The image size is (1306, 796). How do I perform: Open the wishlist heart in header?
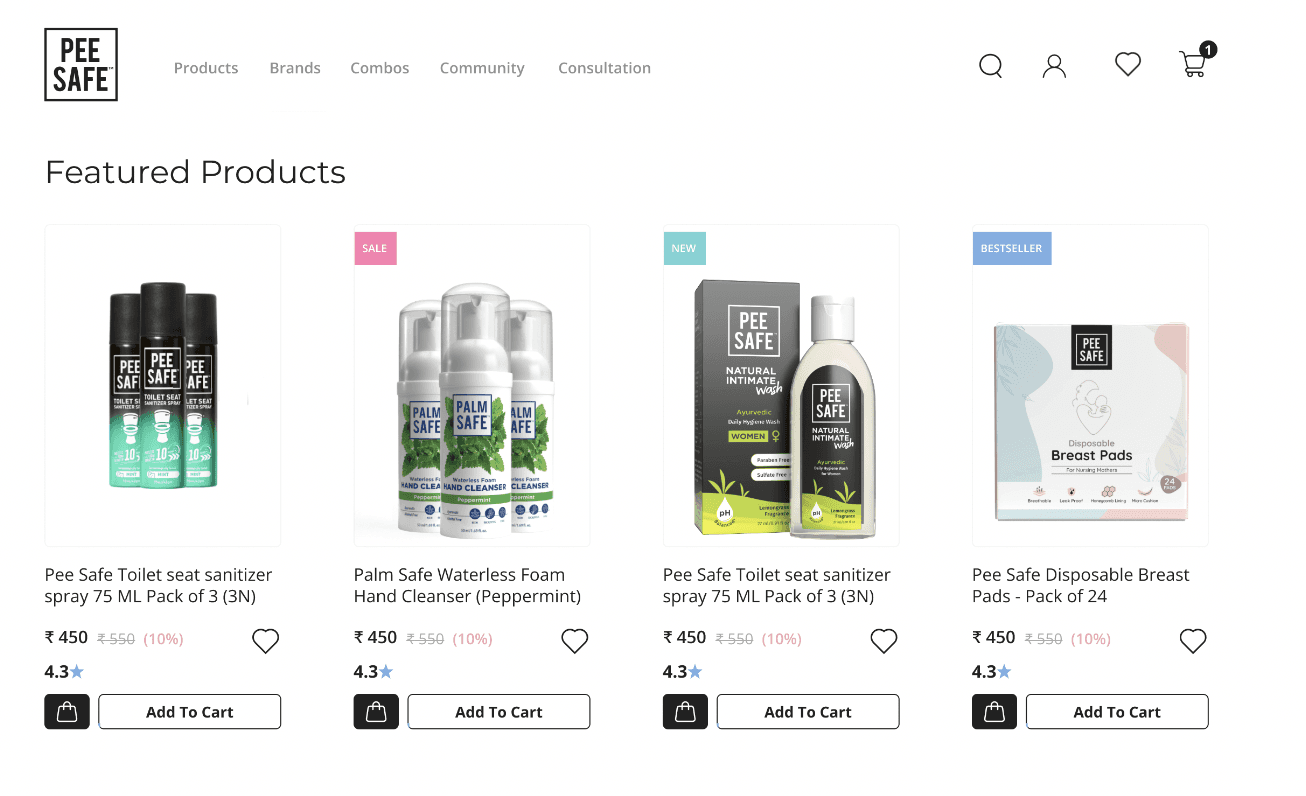(x=1128, y=65)
